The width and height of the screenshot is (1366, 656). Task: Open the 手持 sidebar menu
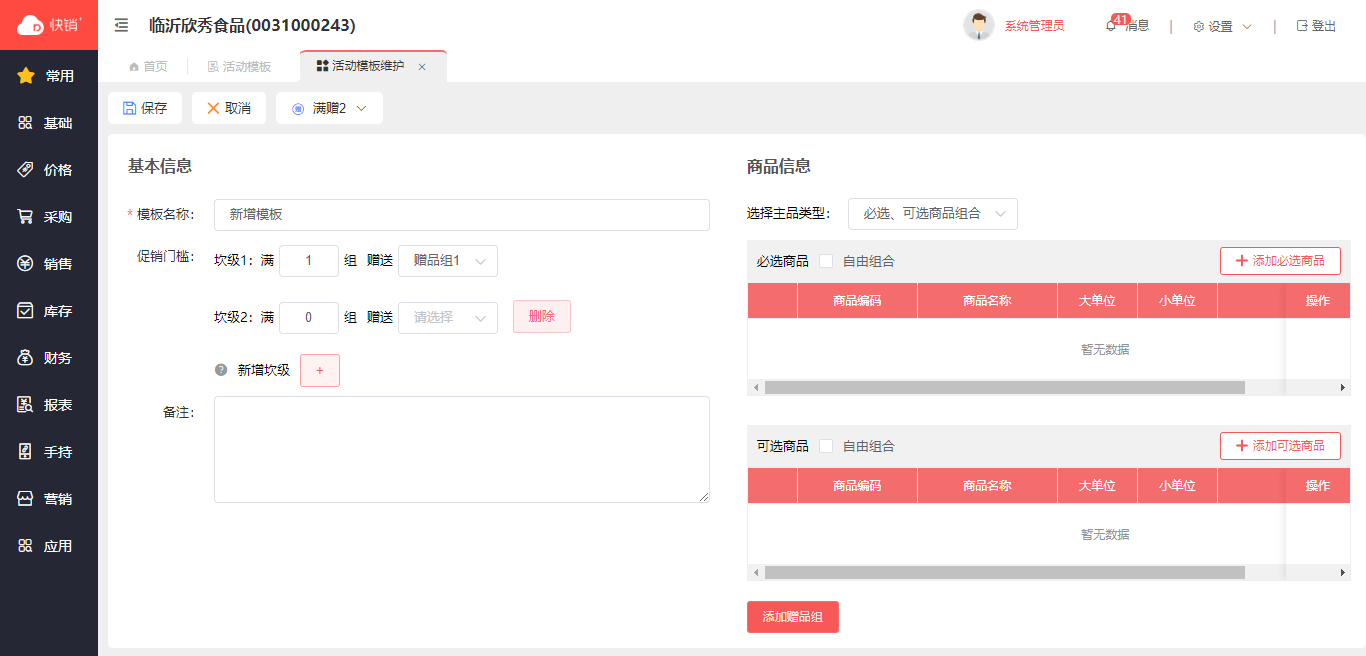pos(49,452)
